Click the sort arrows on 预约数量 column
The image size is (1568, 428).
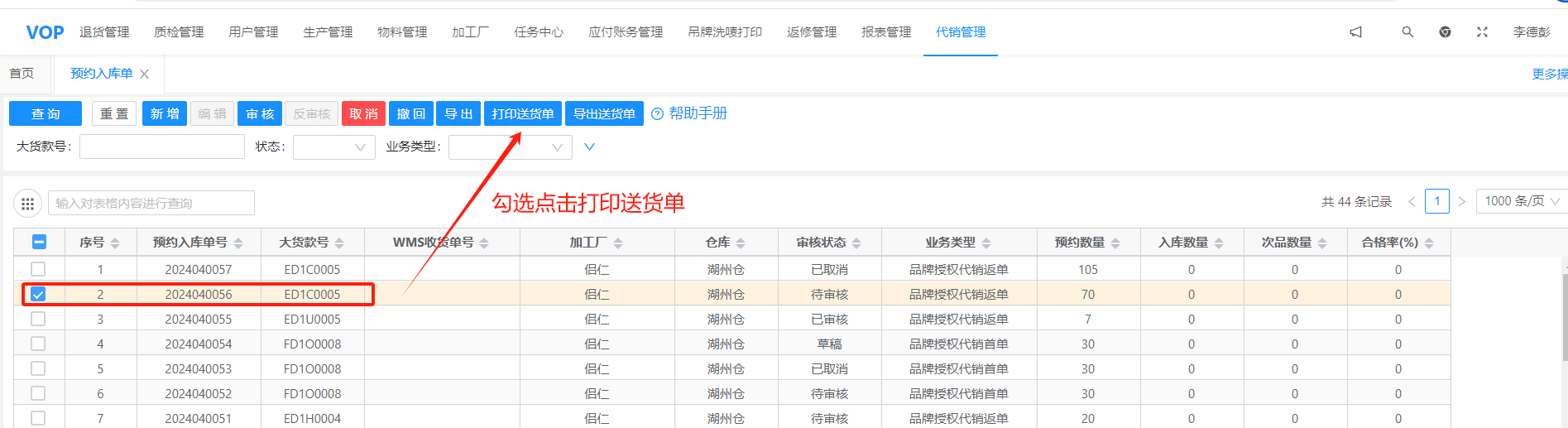coord(1115,243)
